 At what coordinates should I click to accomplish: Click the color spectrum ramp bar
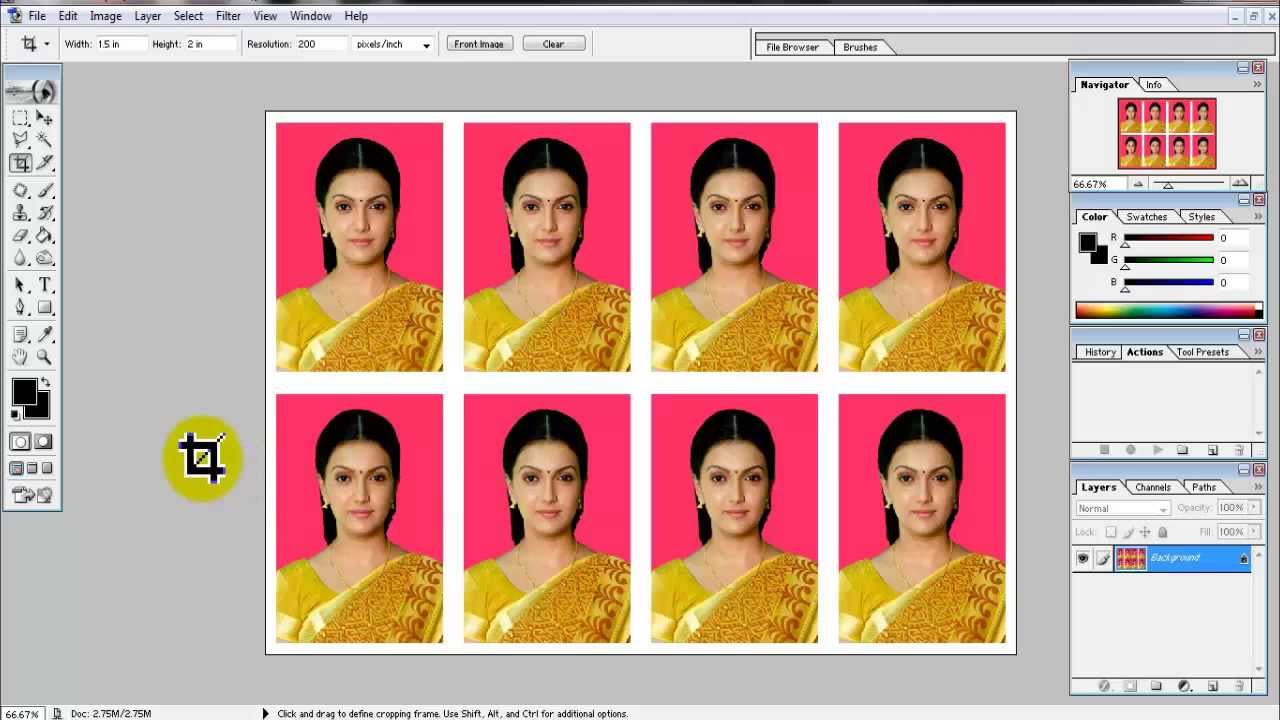[x=1168, y=310]
